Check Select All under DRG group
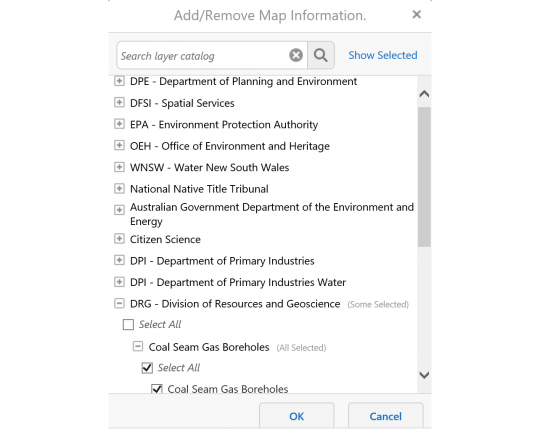This screenshot has height=429, width=540. tap(128, 324)
